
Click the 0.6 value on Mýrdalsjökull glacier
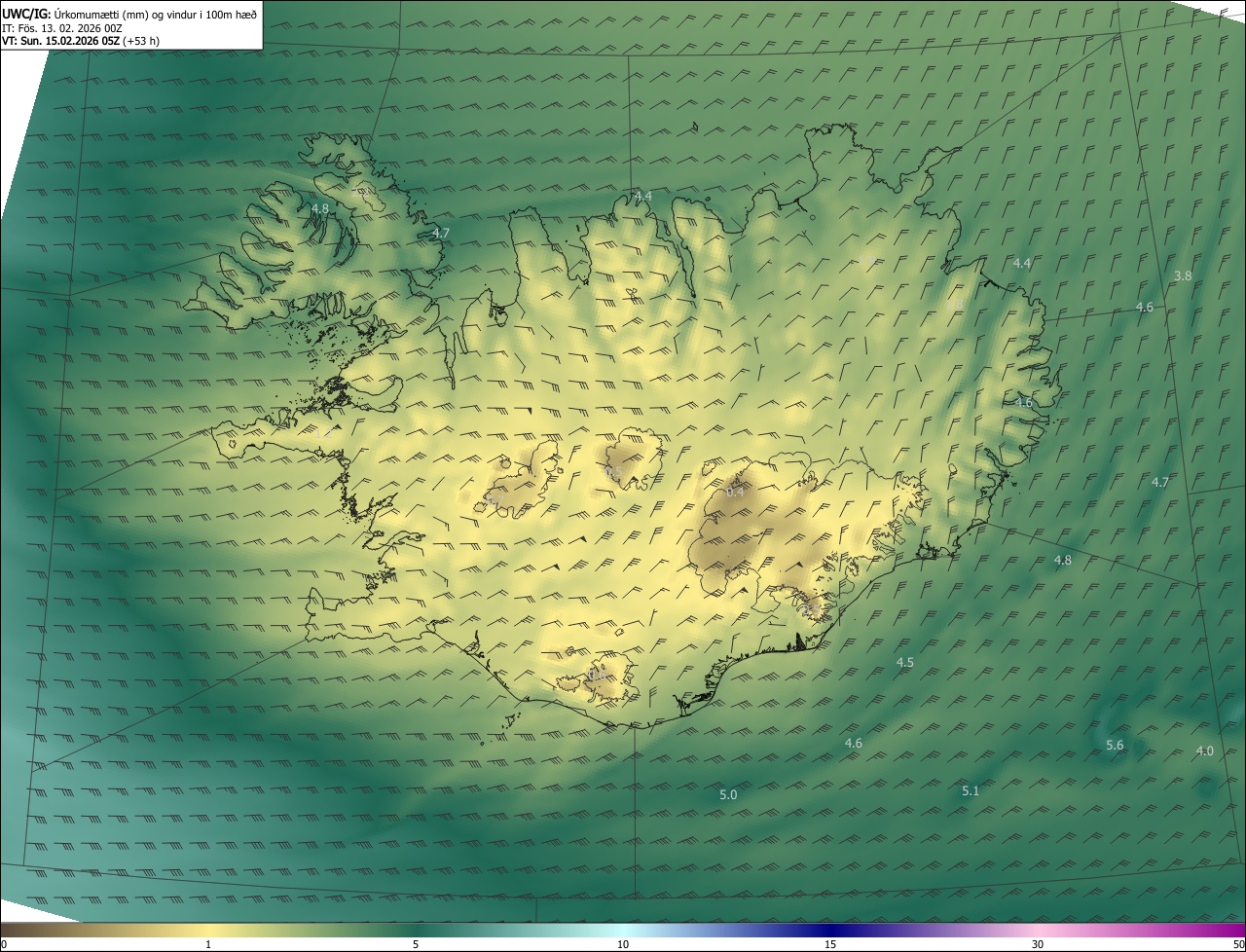(598, 674)
